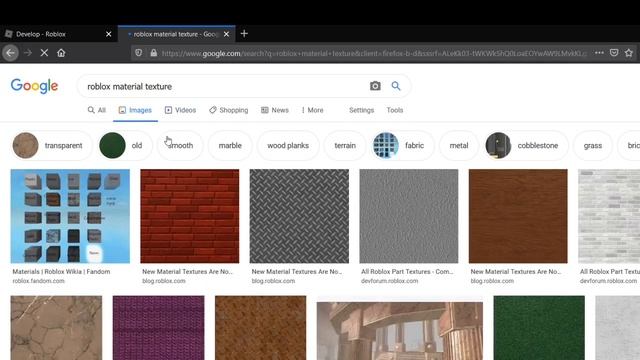Select the smooth filter chip

(180, 145)
